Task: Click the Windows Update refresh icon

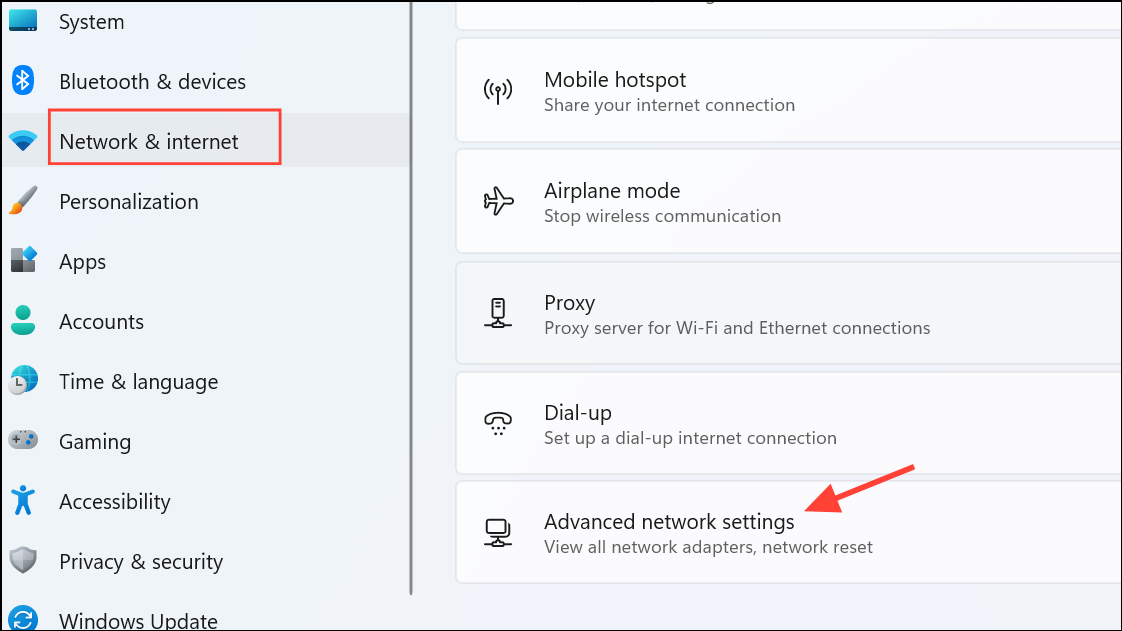Action: (x=23, y=618)
